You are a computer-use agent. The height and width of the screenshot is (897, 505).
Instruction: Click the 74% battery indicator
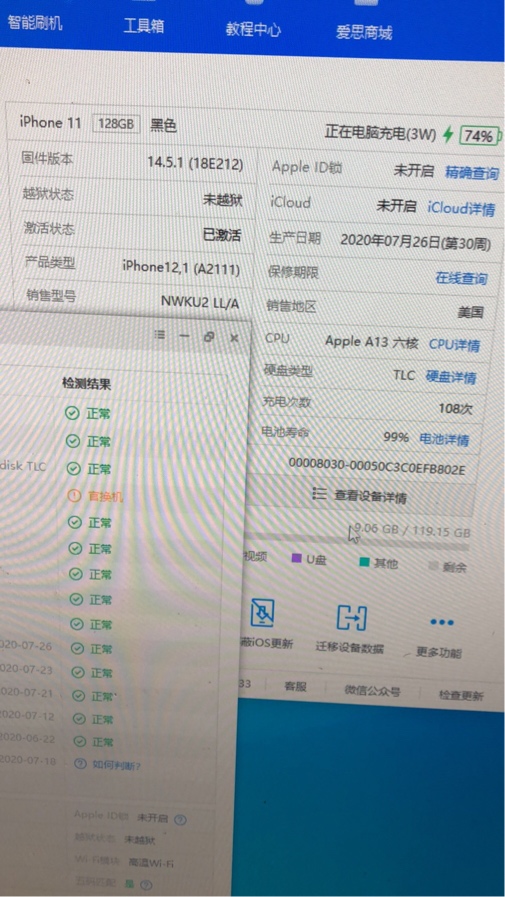pyautogui.click(x=479, y=136)
